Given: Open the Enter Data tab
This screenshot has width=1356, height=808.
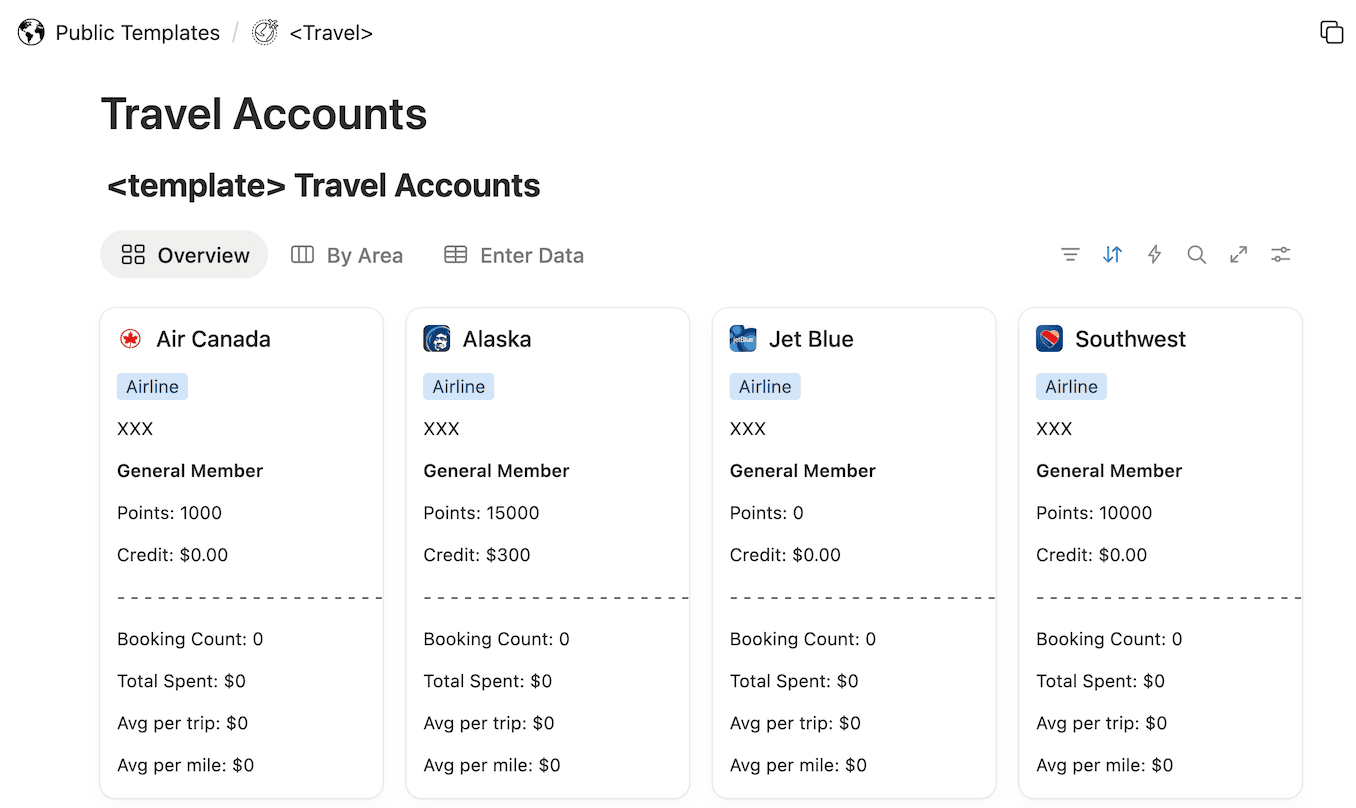Looking at the screenshot, I should [514, 255].
